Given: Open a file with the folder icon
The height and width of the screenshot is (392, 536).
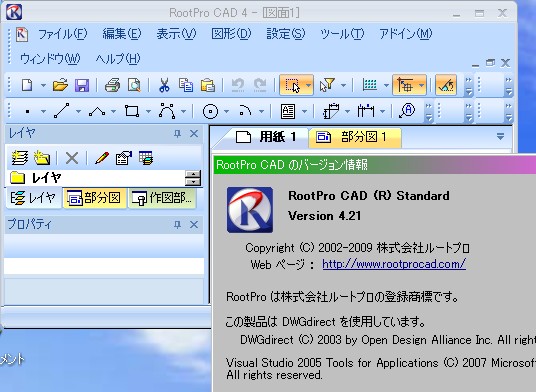Looking at the screenshot, I should coord(60,85).
